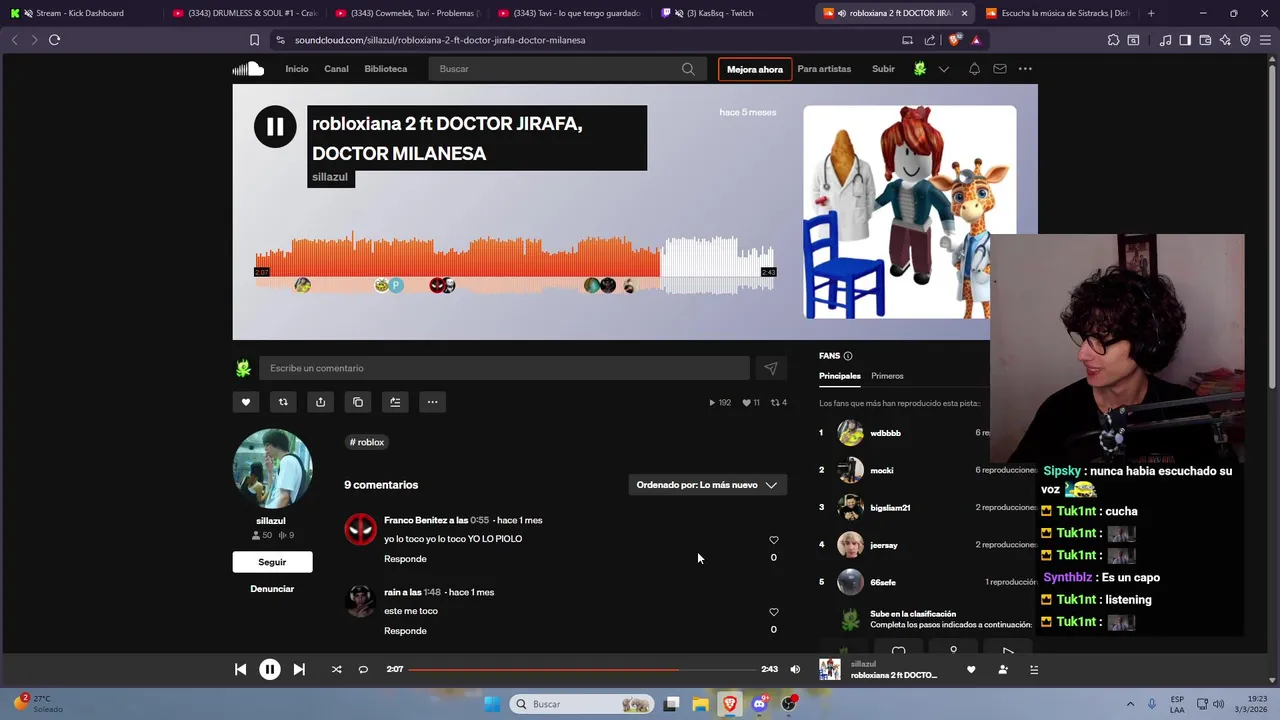
Task: Bookmark this page icon
Action: coord(254,40)
